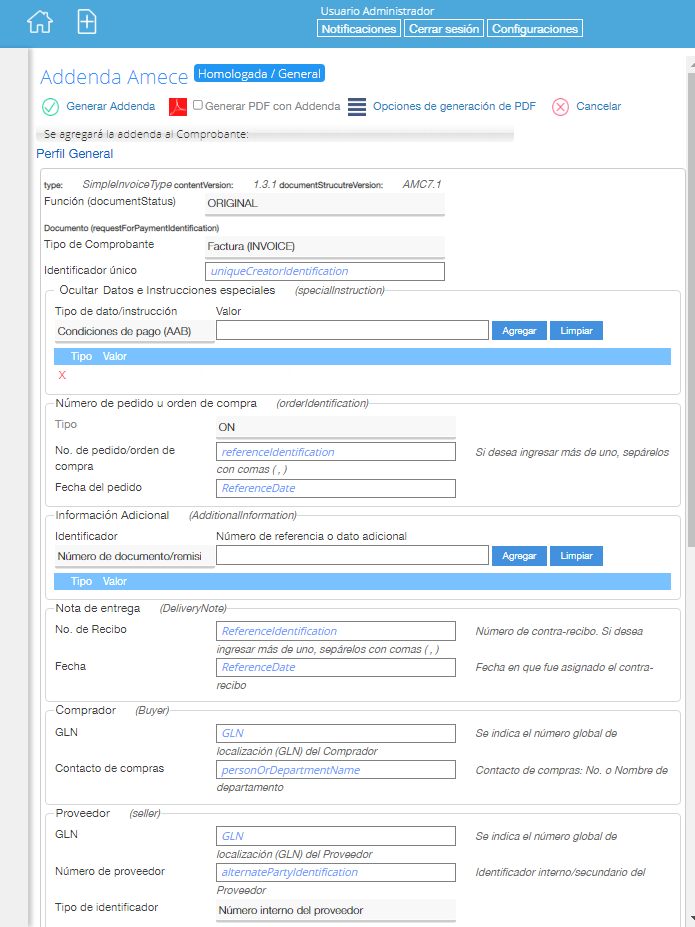
Task: Open Configuraciones menu
Action: point(535,29)
